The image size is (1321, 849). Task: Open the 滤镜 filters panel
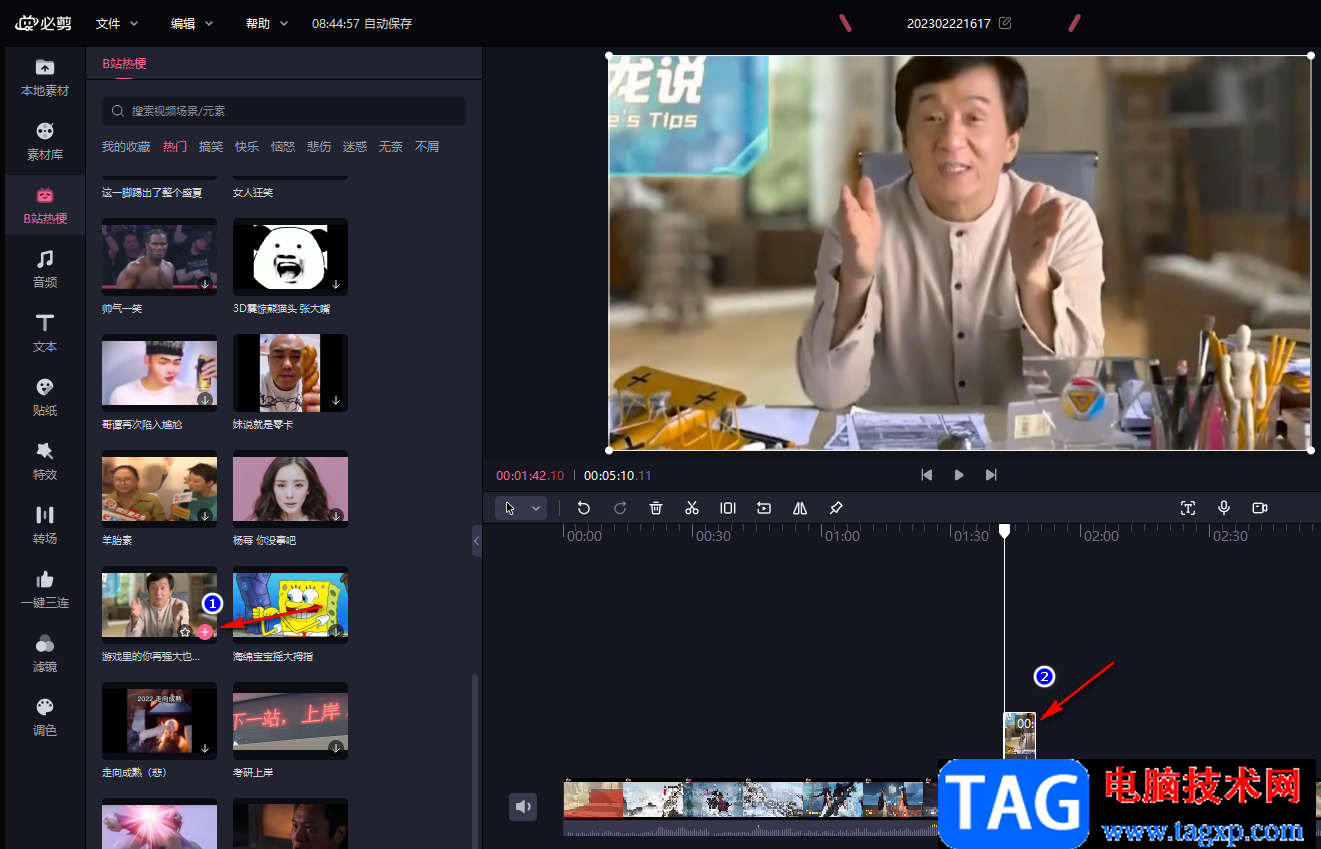pyautogui.click(x=45, y=654)
